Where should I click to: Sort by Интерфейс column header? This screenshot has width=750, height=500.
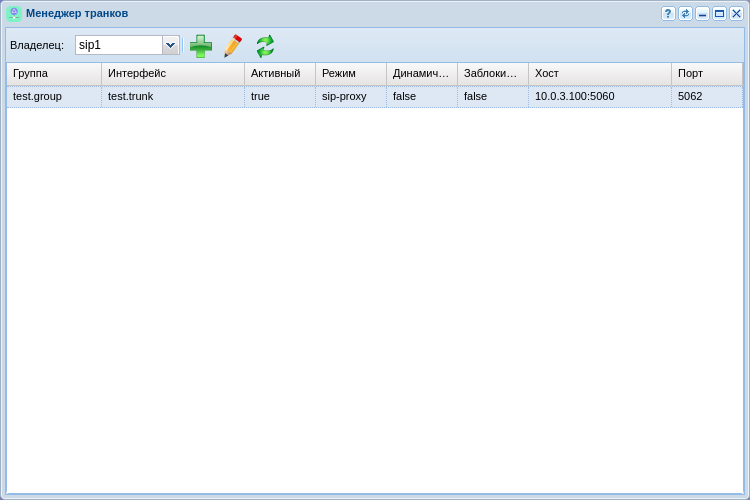pos(173,74)
